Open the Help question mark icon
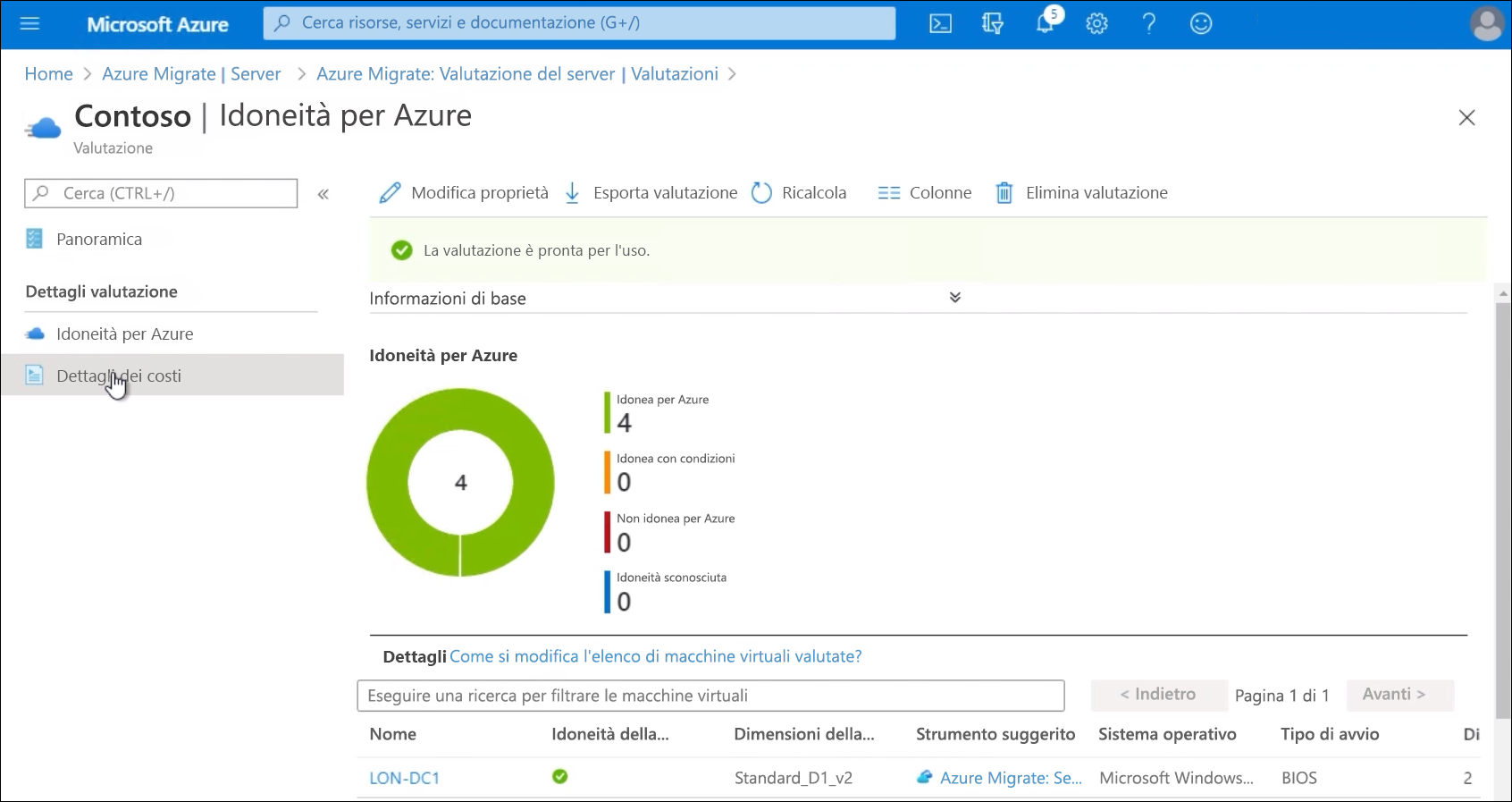This screenshot has height=802, width=1512. coord(1149,23)
